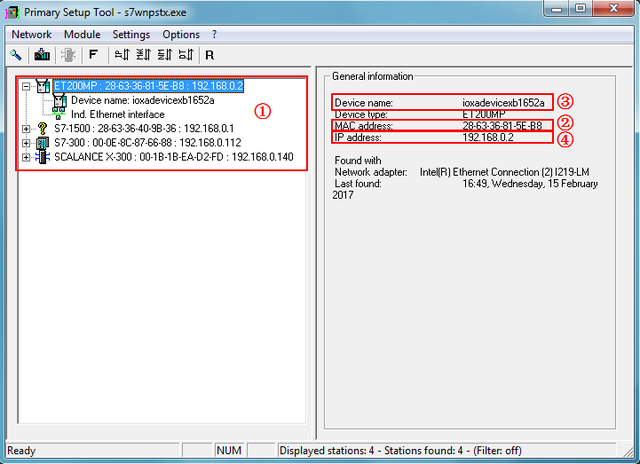Select Ind. Ethernet interface tree row
Screen dimensions: 640x464
[118, 115]
